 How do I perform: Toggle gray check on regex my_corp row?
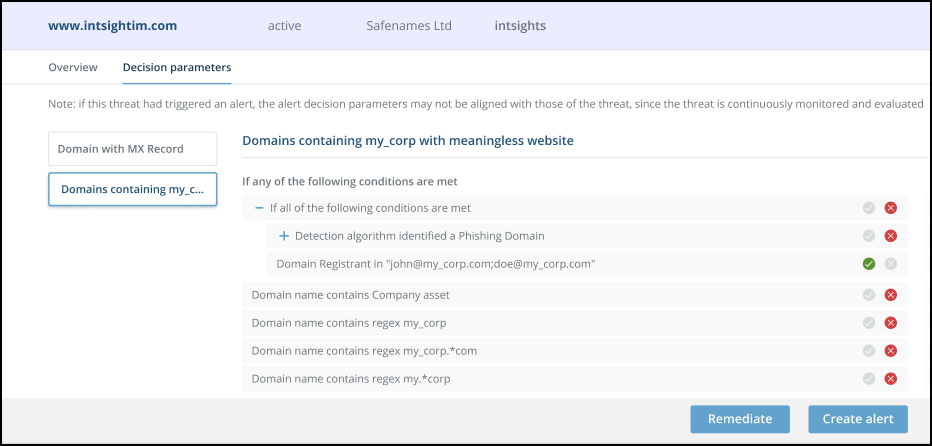(870, 323)
